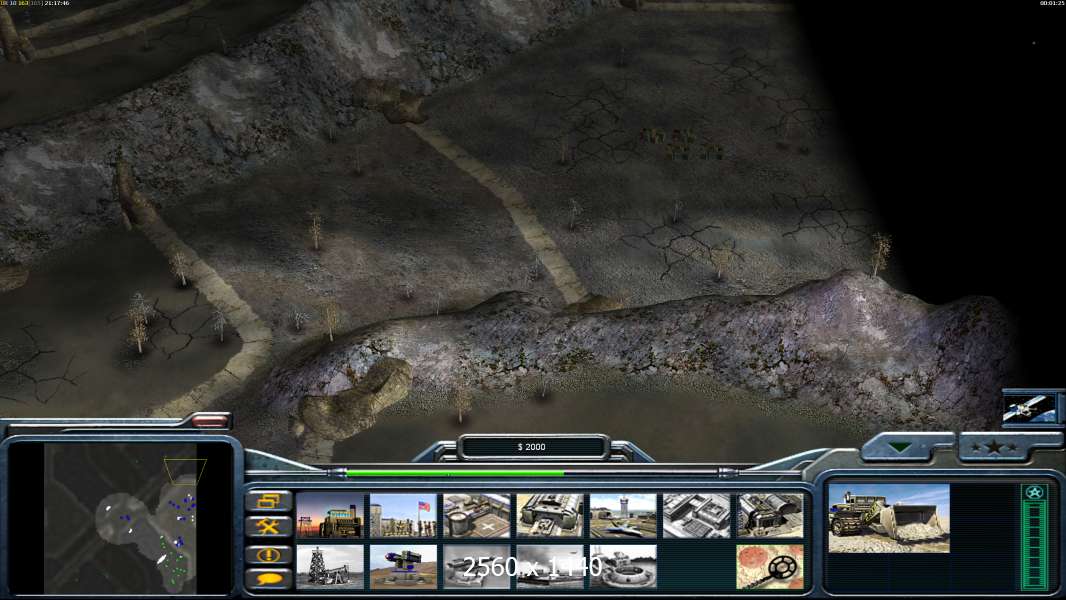Collapse control bar with green down arrow

point(901,447)
